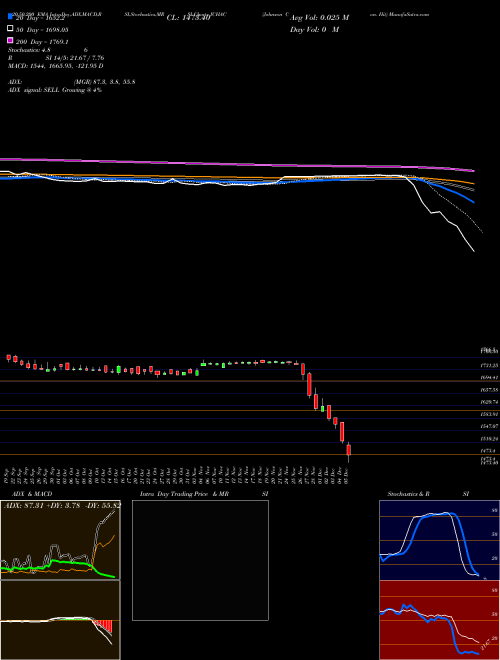Click the 1547.07 price axis label
The width and height of the screenshot is (500, 660).
tap(489, 426)
